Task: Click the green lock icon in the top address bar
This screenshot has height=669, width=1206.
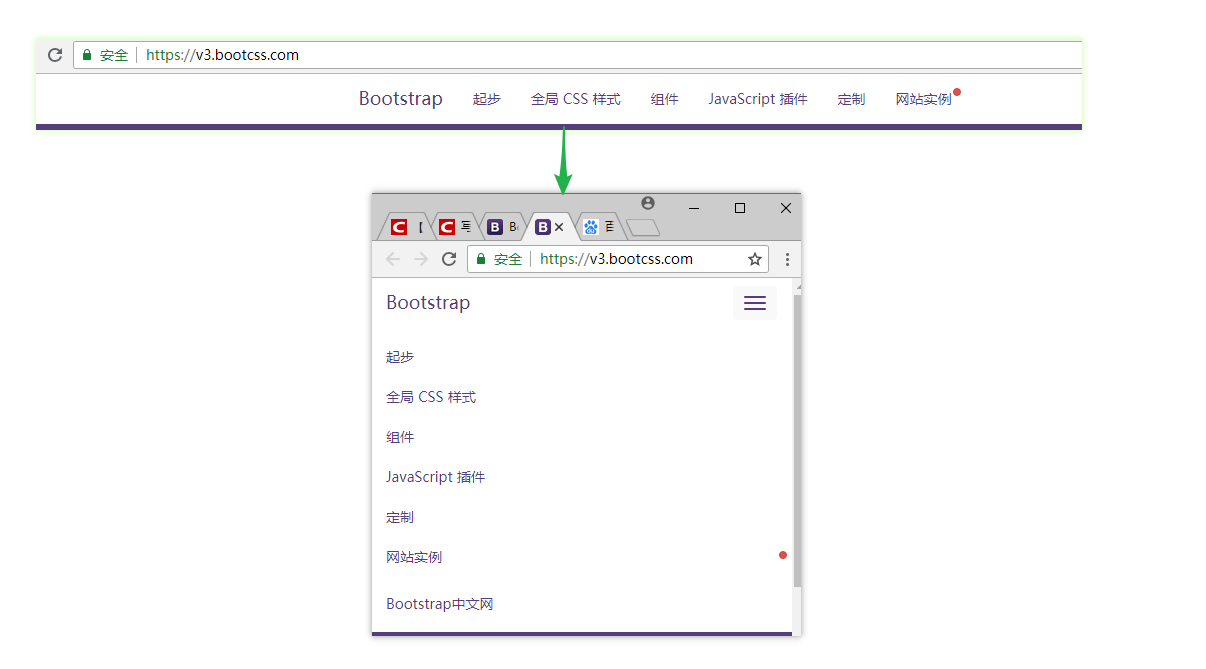Action: tap(87, 55)
